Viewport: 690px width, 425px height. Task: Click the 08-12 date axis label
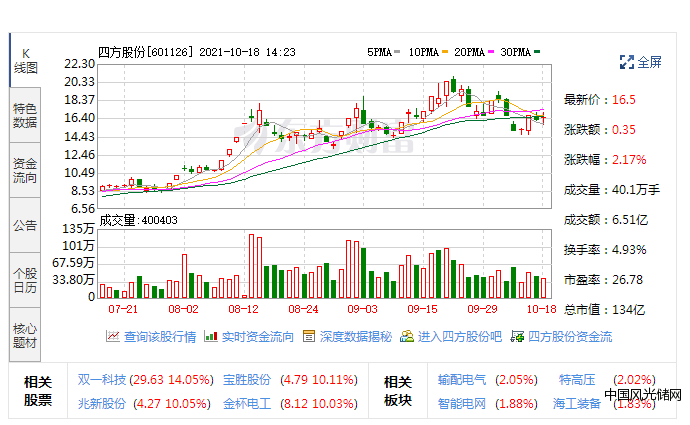tap(243, 309)
